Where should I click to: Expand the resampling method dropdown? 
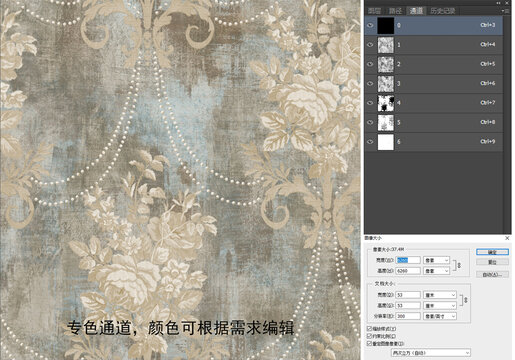tap(431, 352)
